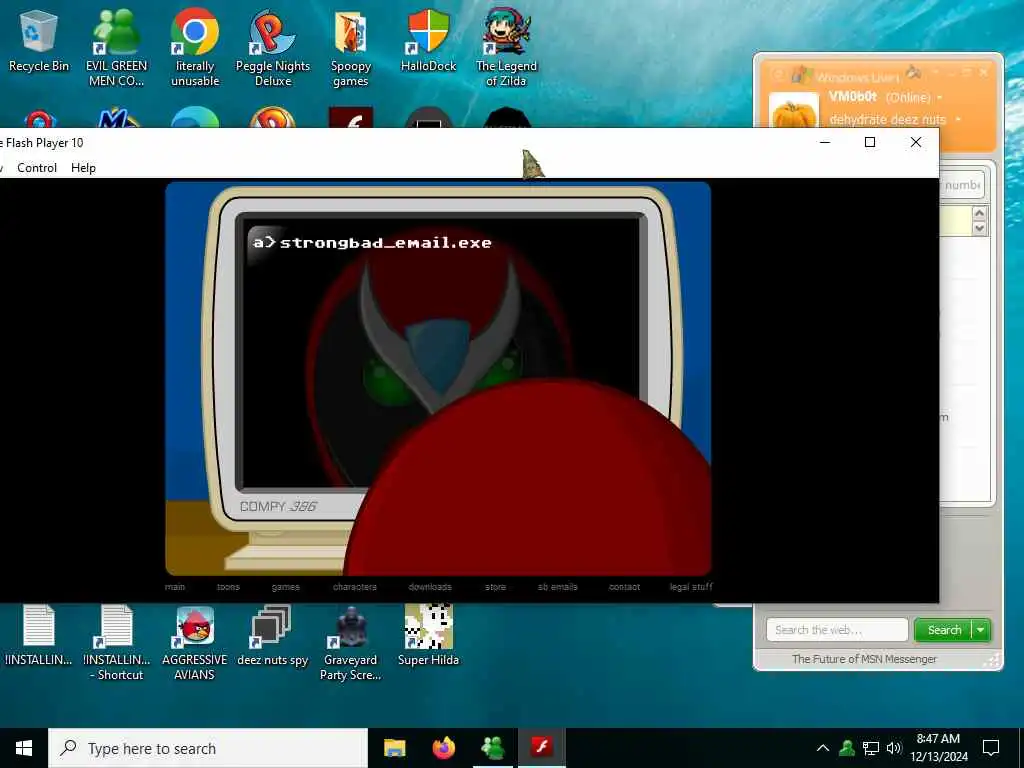
Task: Click the 'legal stuff' navigation link
Action: click(x=691, y=586)
